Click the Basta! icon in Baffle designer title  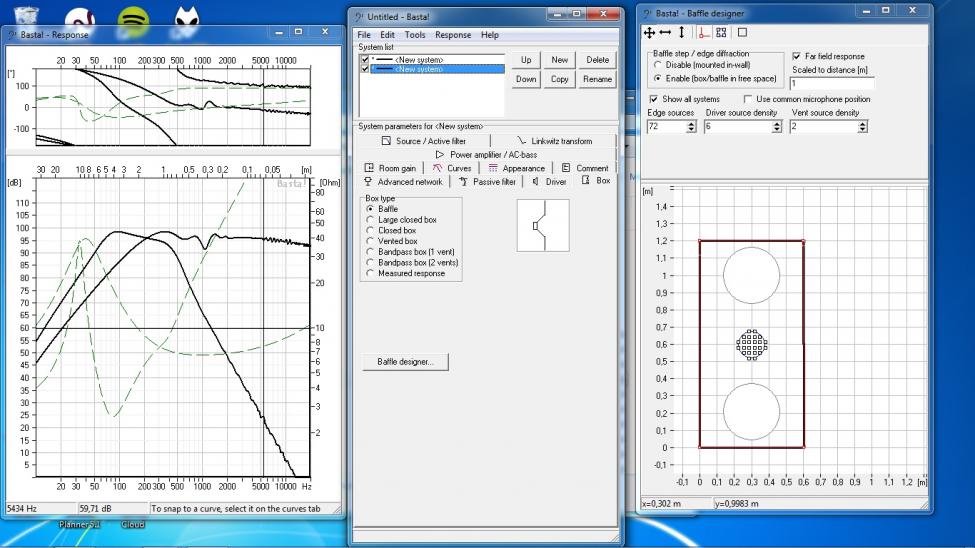[647, 13]
